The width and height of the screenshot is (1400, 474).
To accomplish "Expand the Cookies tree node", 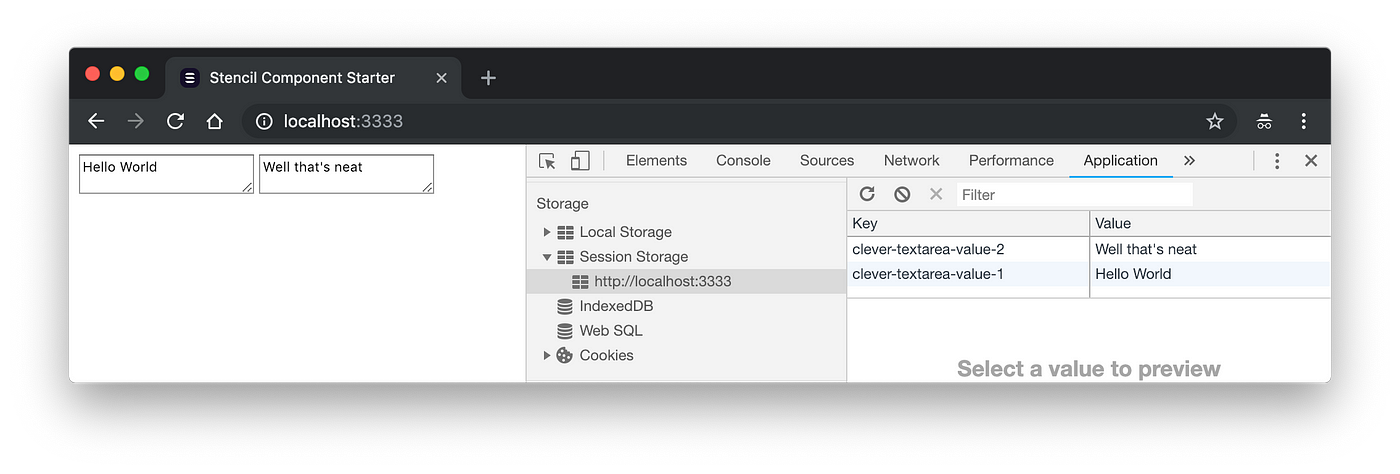I will click(547, 355).
